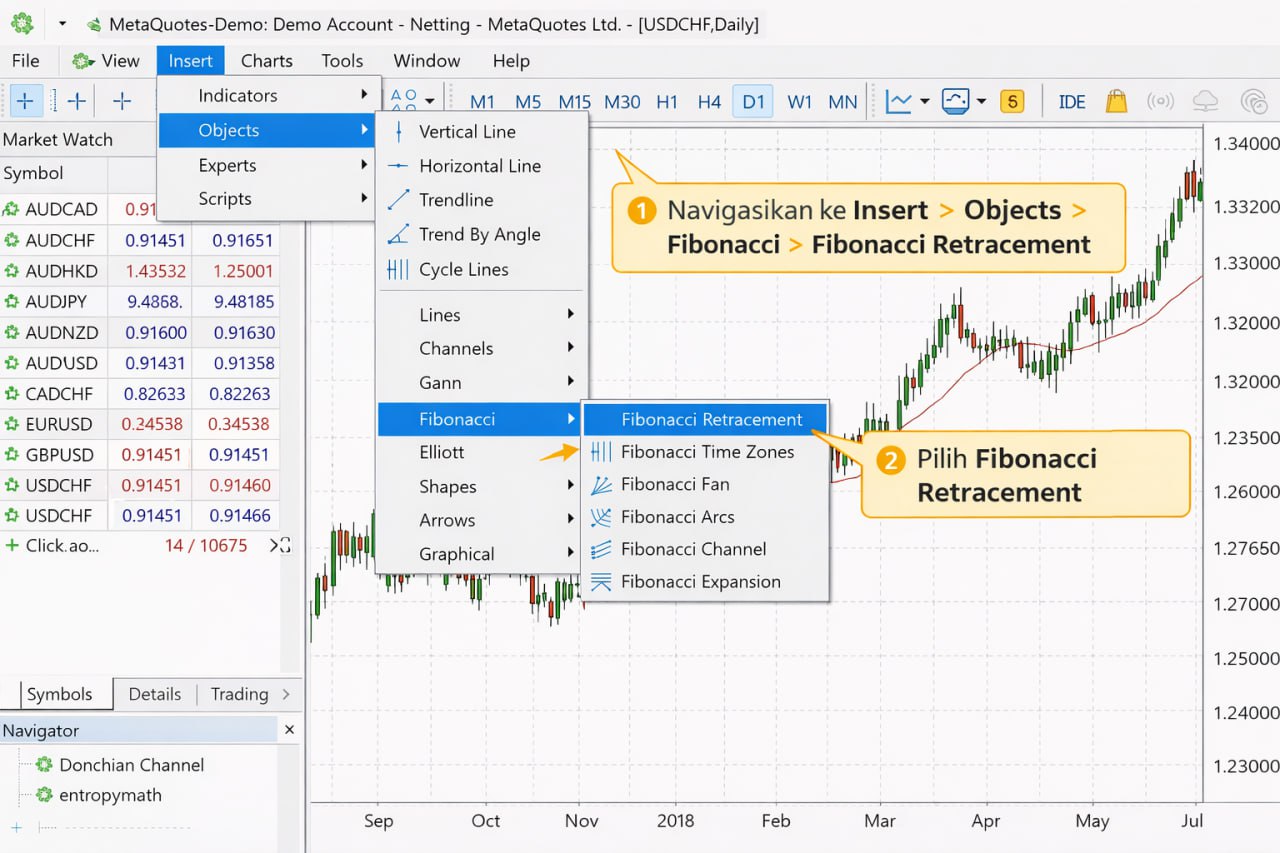Click the green icon beside entropymath
Viewport: 1280px width, 853px height.
pos(44,796)
